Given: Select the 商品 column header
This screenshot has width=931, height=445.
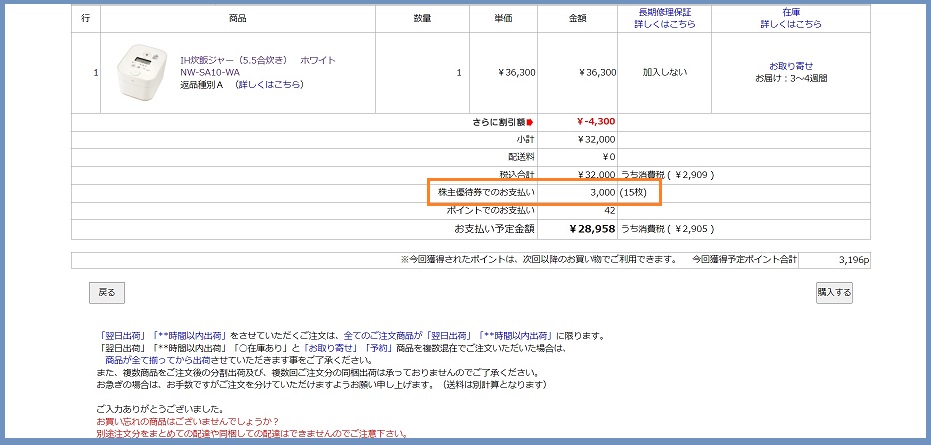Looking at the screenshot, I should pyautogui.click(x=238, y=18).
